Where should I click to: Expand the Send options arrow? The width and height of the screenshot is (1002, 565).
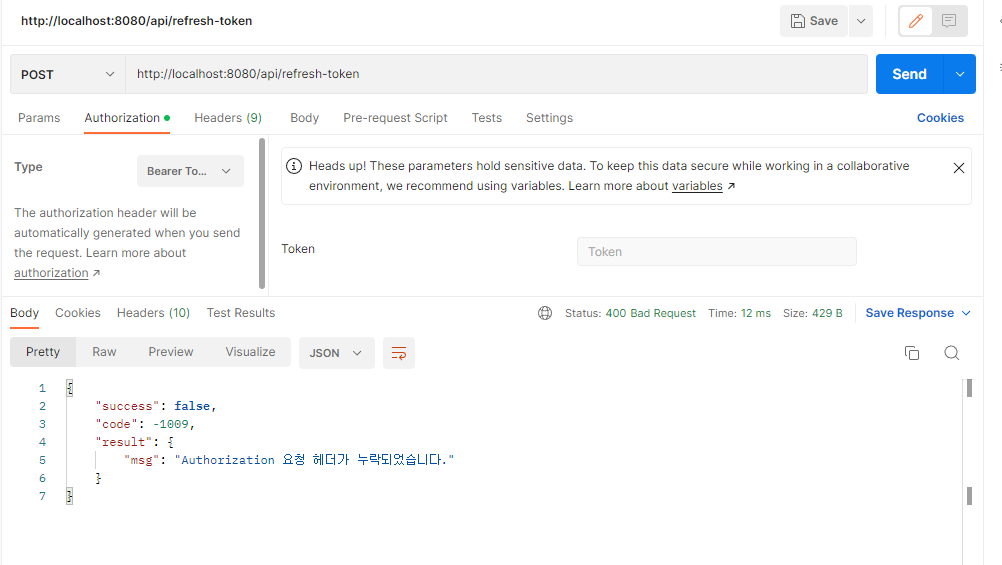click(x=960, y=74)
